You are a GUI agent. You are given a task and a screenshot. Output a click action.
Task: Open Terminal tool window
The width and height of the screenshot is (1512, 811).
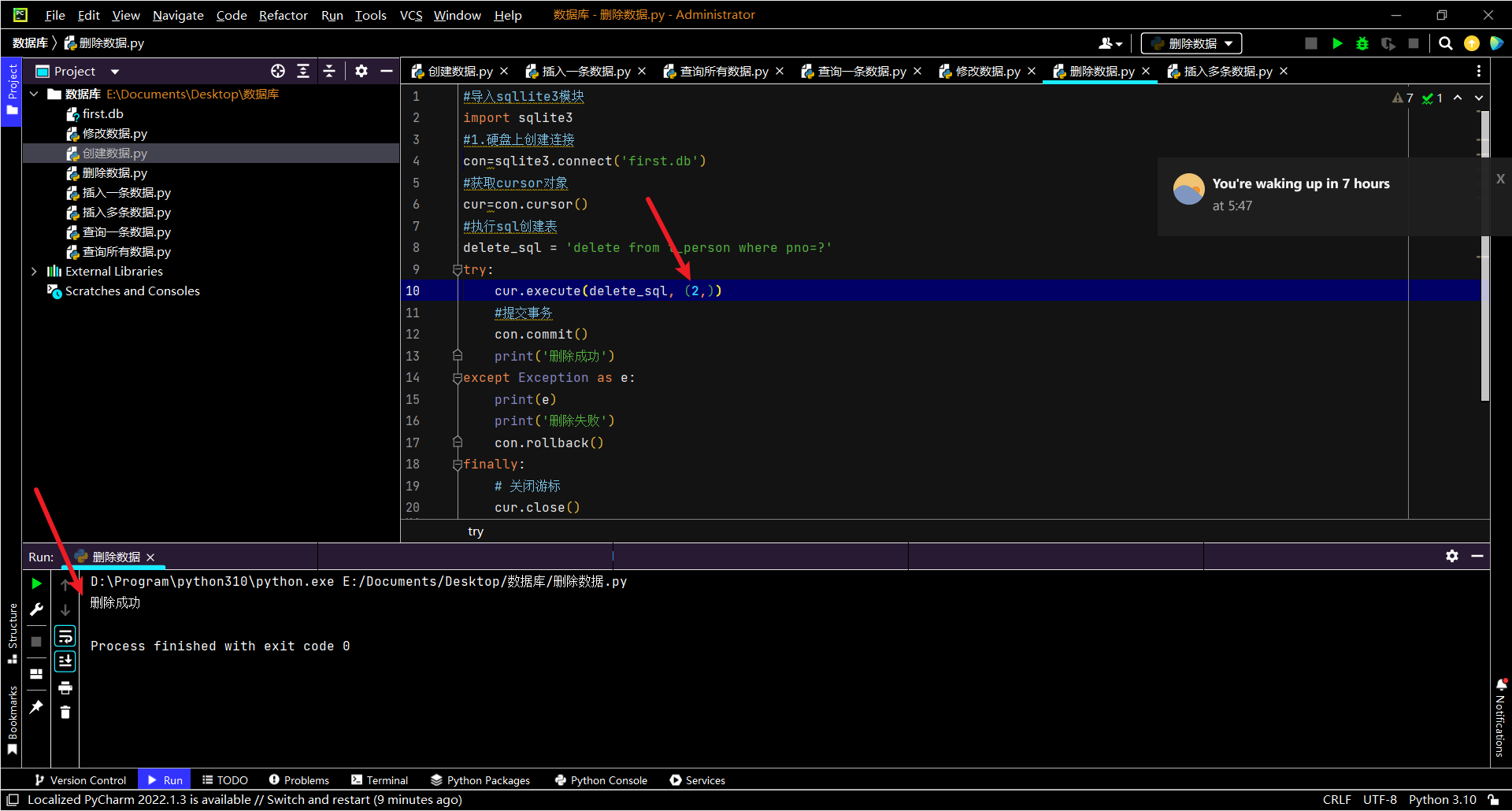coord(380,780)
